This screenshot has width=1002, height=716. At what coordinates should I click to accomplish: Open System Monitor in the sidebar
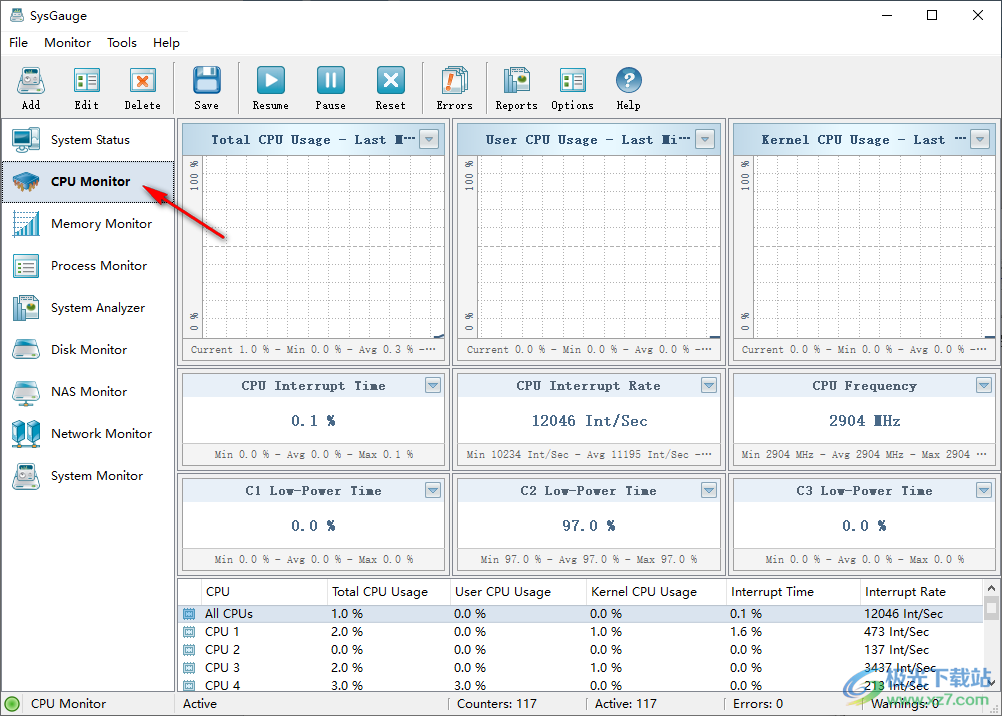tap(88, 476)
